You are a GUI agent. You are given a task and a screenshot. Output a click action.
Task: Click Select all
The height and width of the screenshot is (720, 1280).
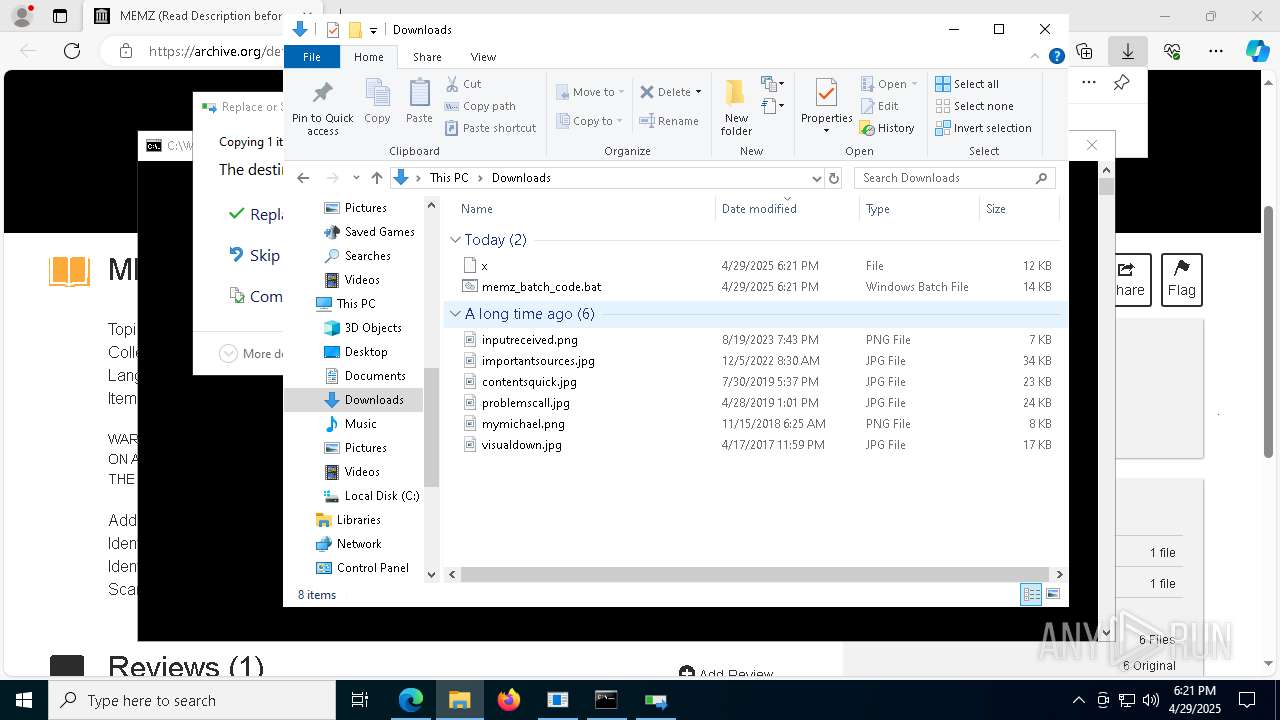tap(967, 84)
